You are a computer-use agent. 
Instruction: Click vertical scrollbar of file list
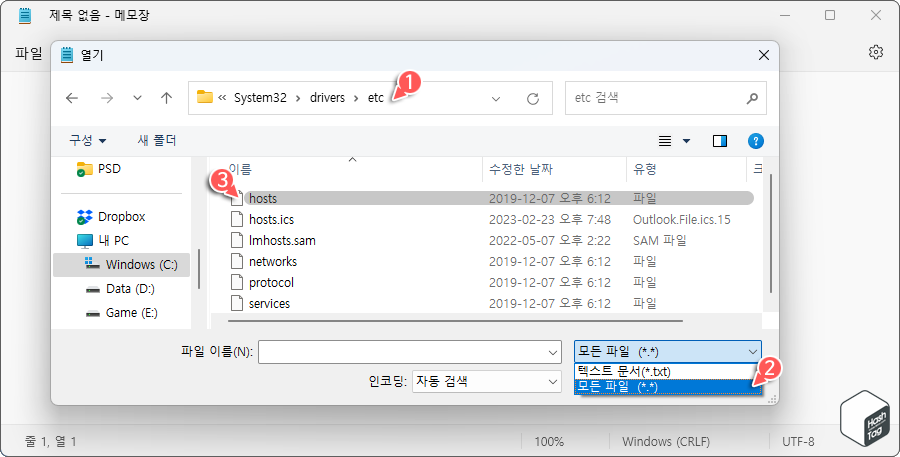[x=770, y=234]
